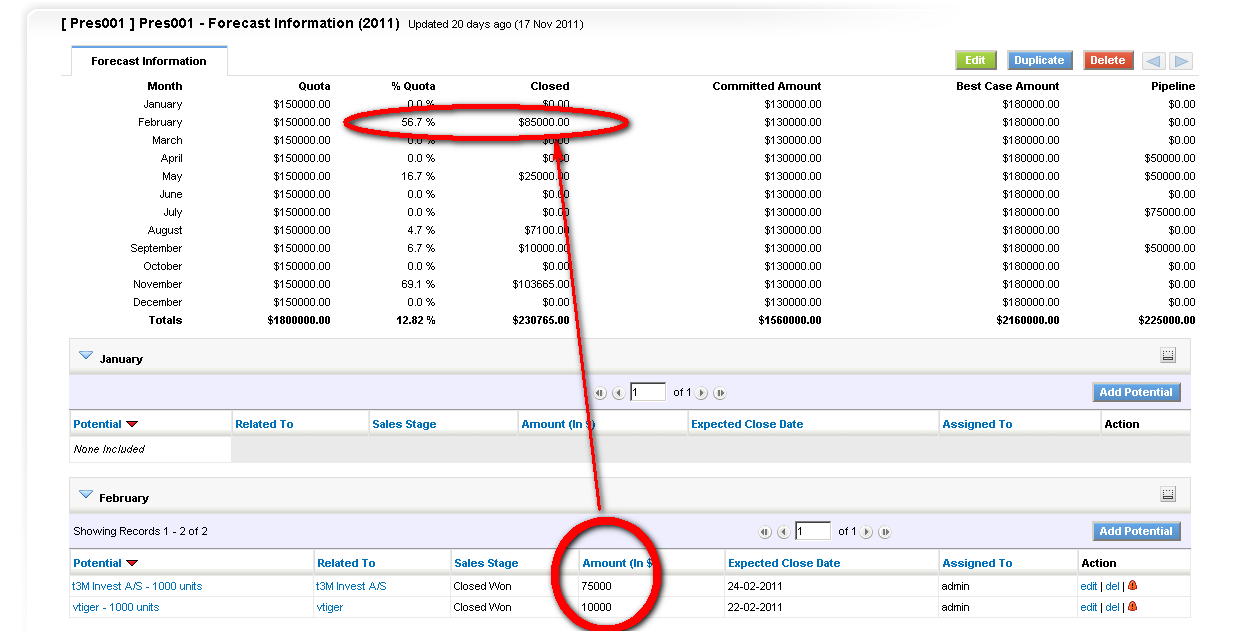Sort February list by Potential column
The image size is (1240, 631).
tap(97, 563)
